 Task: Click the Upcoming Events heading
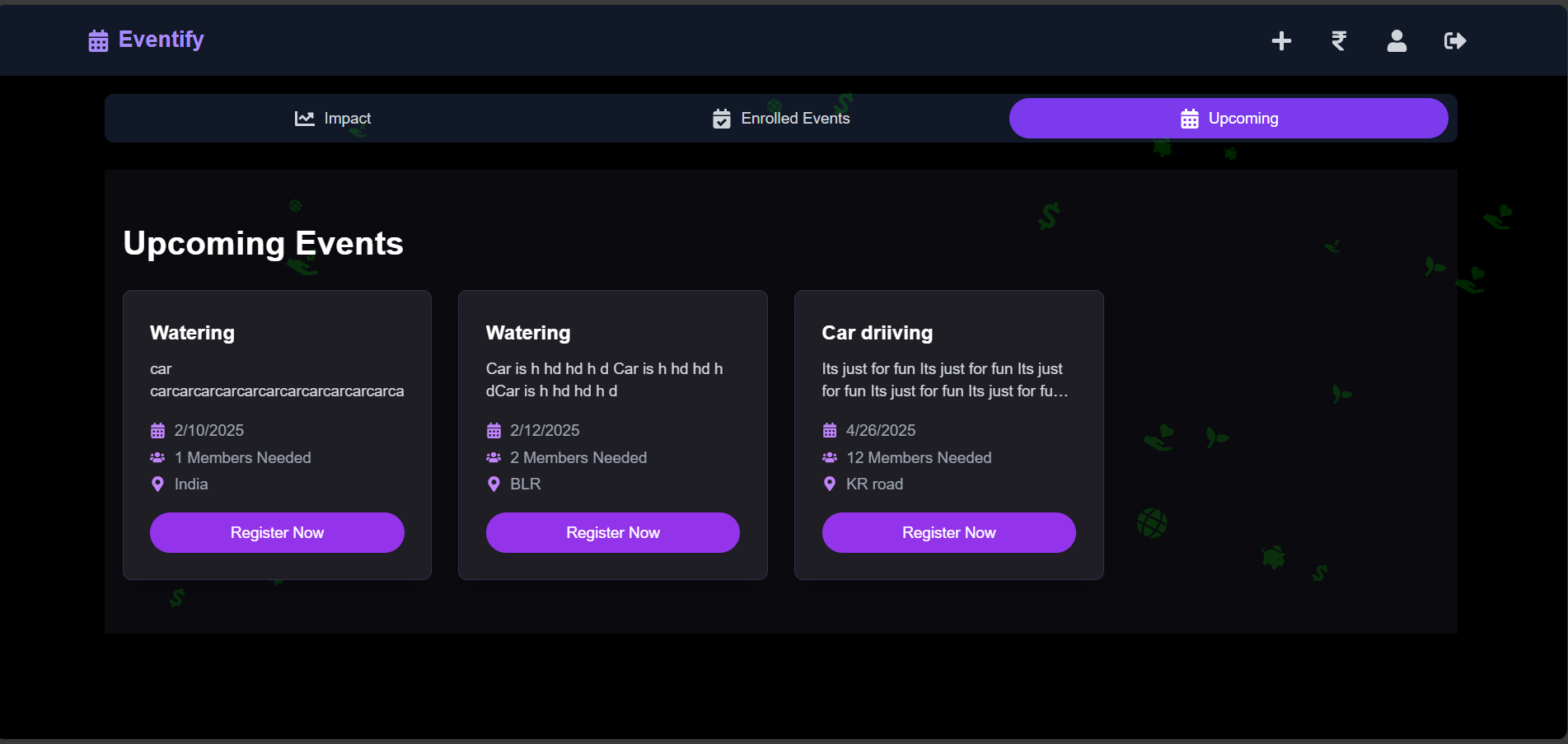pos(263,244)
